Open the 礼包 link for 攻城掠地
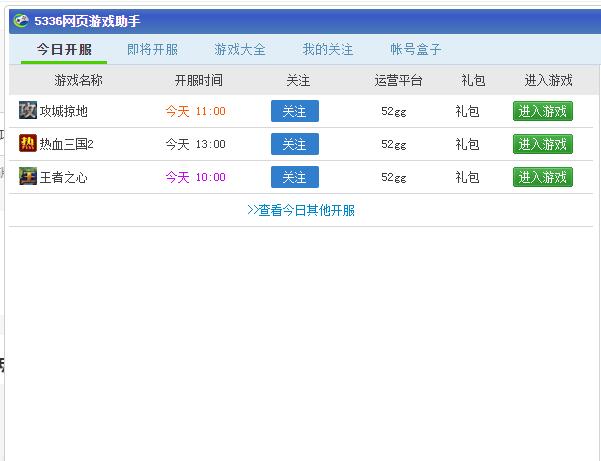Image resolution: width=601 pixels, height=461 pixels. point(467,112)
